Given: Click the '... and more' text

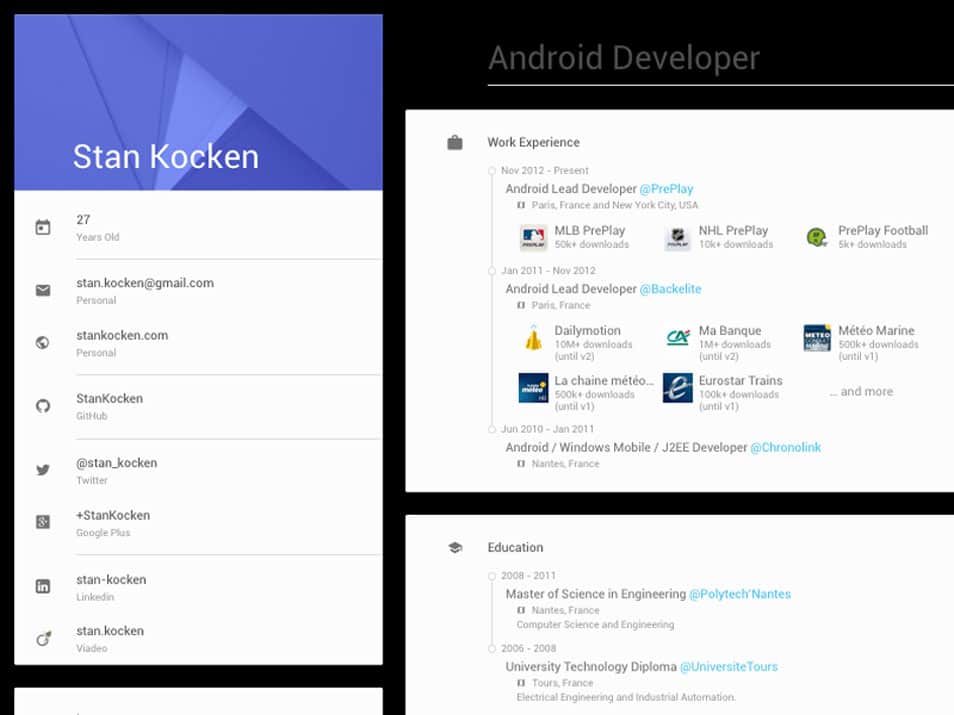Looking at the screenshot, I should pyautogui.click(x=861, y=391).
